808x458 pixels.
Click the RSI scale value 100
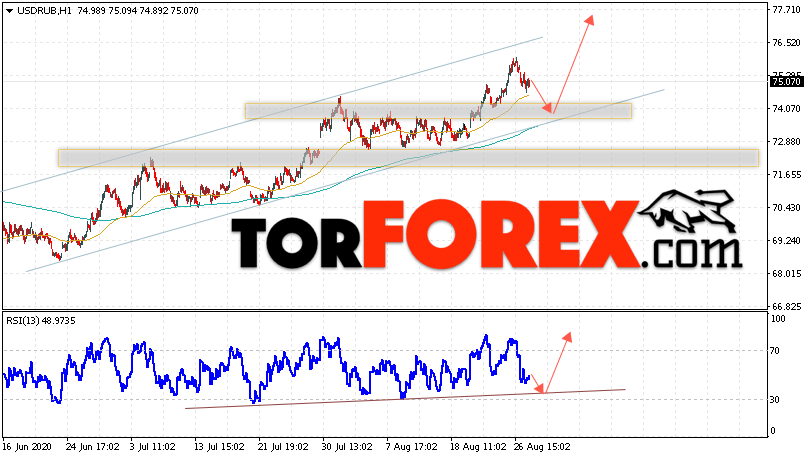click(x=778, y=319)
